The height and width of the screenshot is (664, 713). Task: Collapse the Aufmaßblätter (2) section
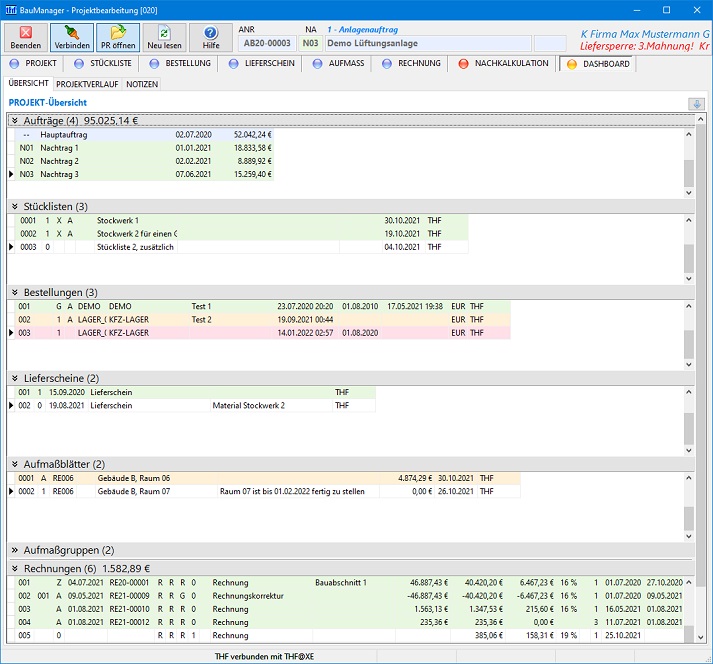(15, 464)
